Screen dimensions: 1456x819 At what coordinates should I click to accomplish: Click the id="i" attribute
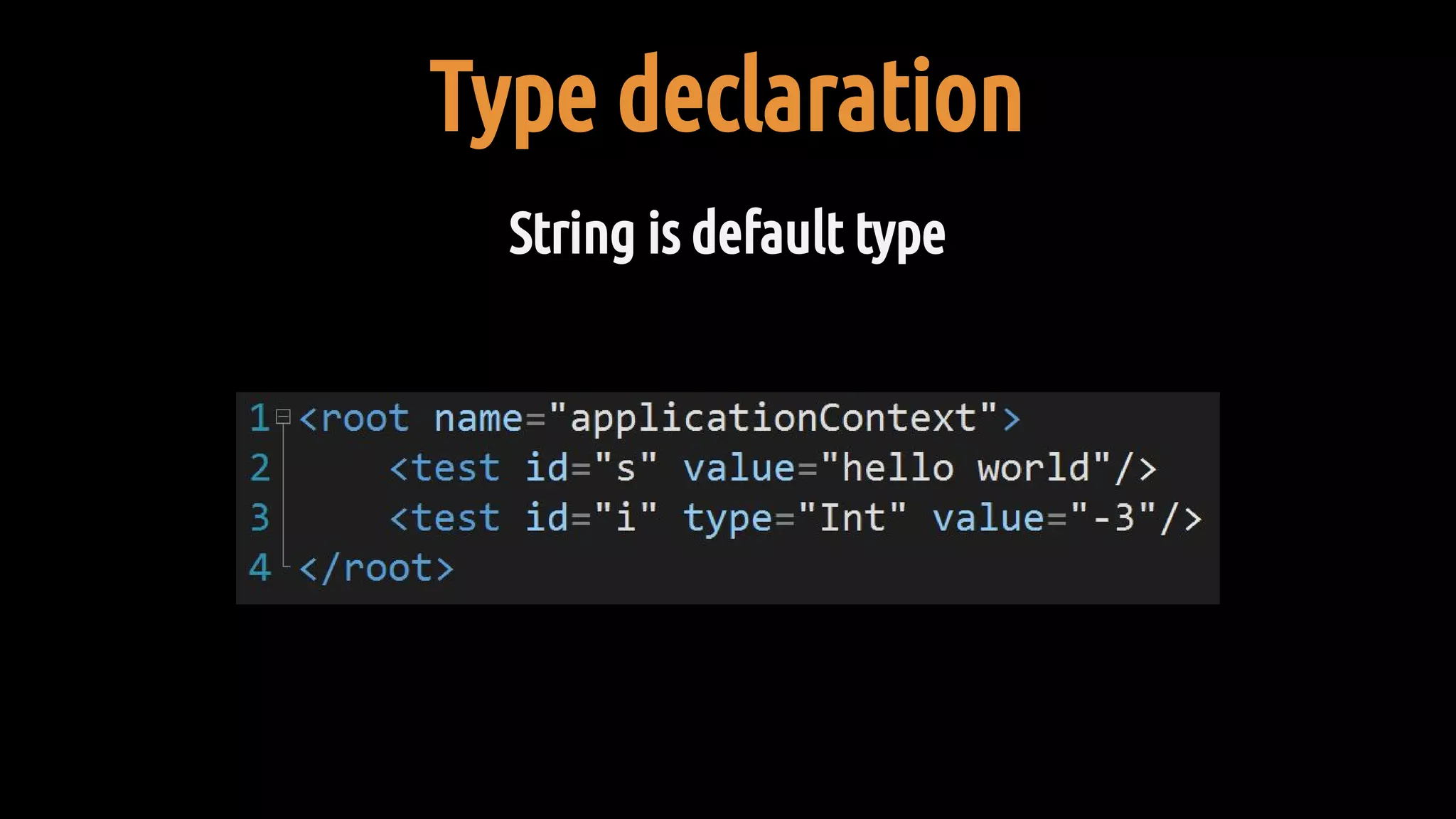coord(591,518)
